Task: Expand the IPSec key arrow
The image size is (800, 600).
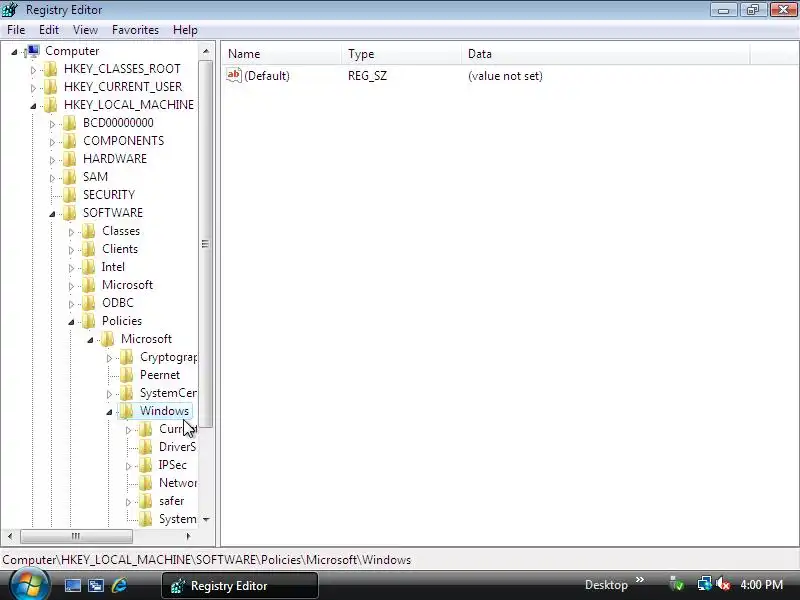Action: (128, 466)
